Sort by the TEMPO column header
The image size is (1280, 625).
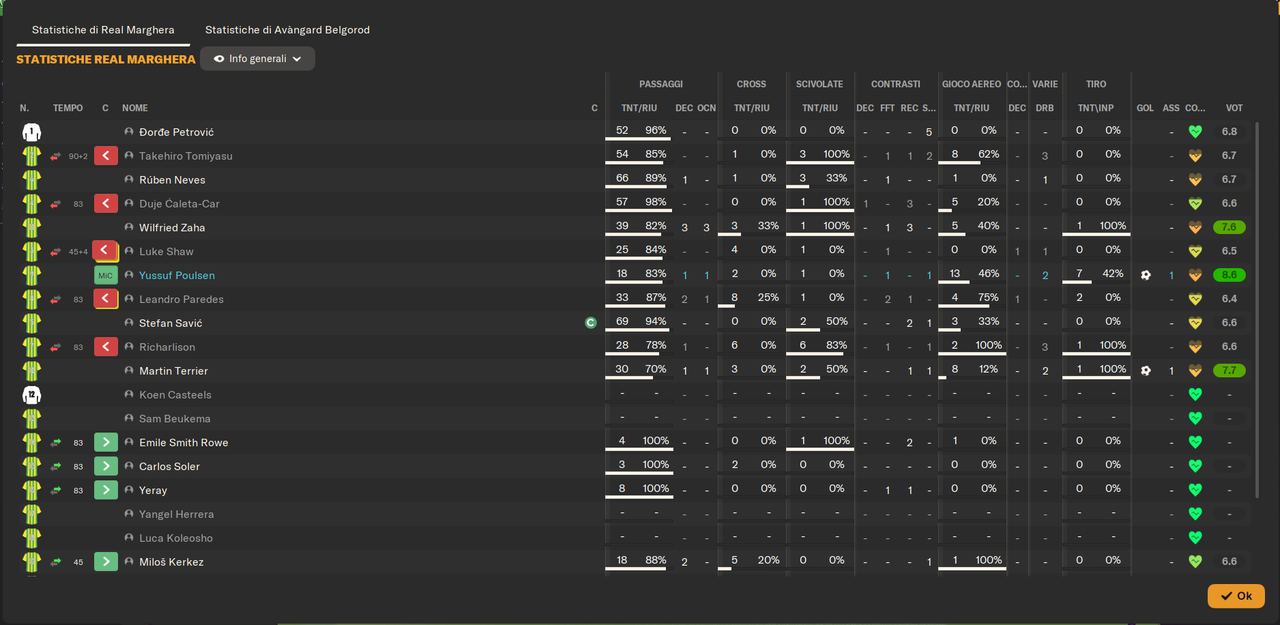pos(68,108)
